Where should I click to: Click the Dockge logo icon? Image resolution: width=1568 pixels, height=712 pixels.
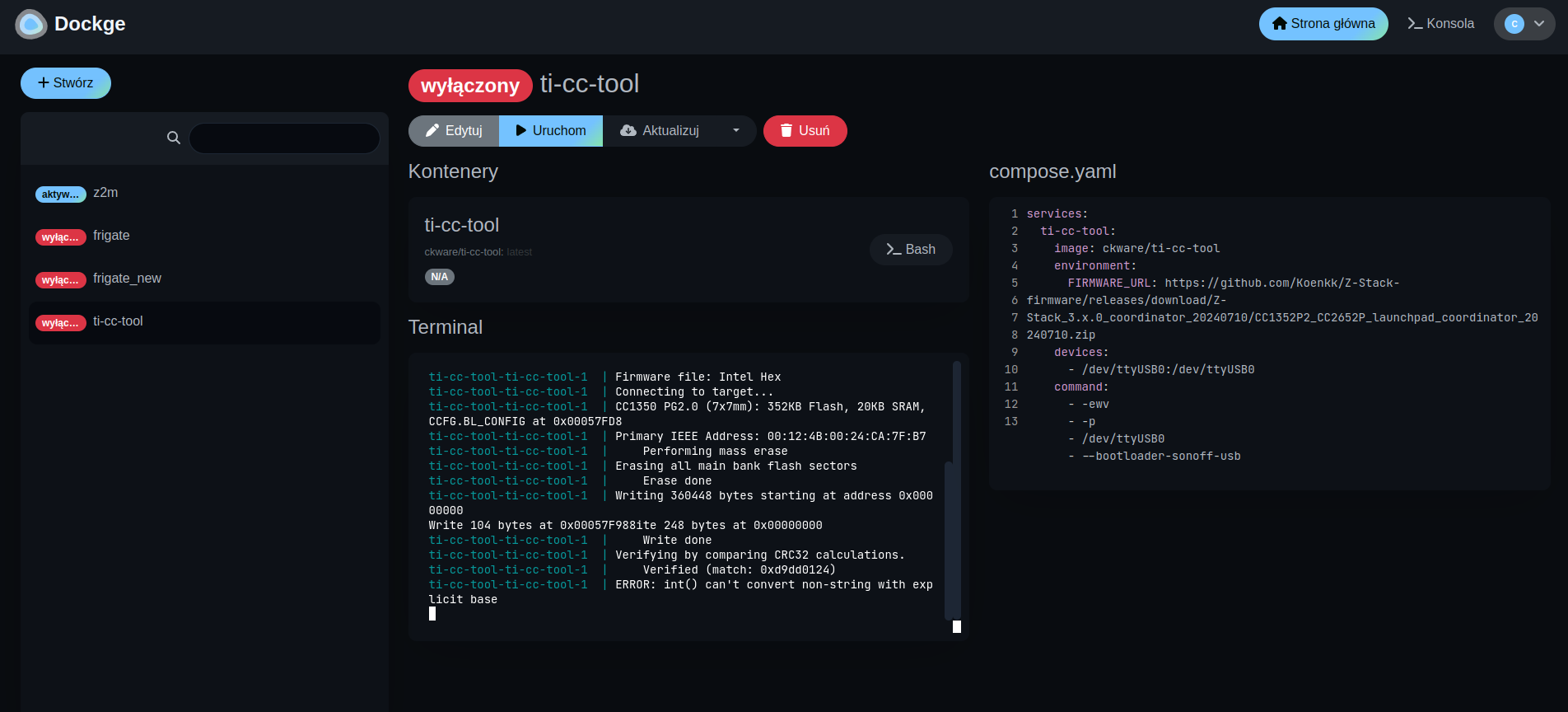(31, 24)
